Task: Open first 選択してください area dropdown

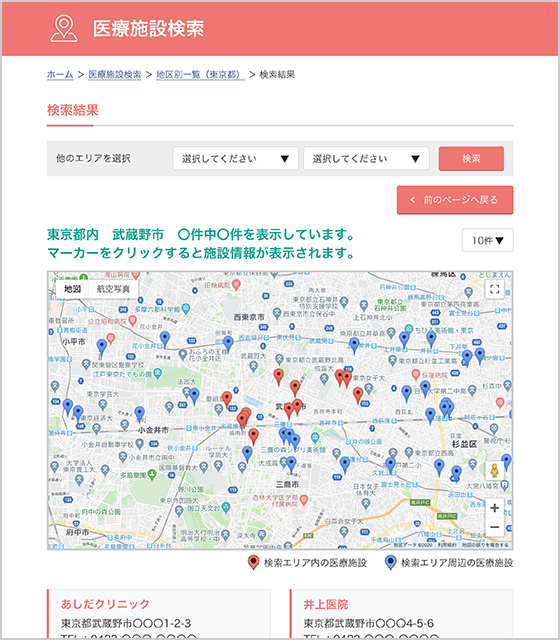Action: (236, 158)
